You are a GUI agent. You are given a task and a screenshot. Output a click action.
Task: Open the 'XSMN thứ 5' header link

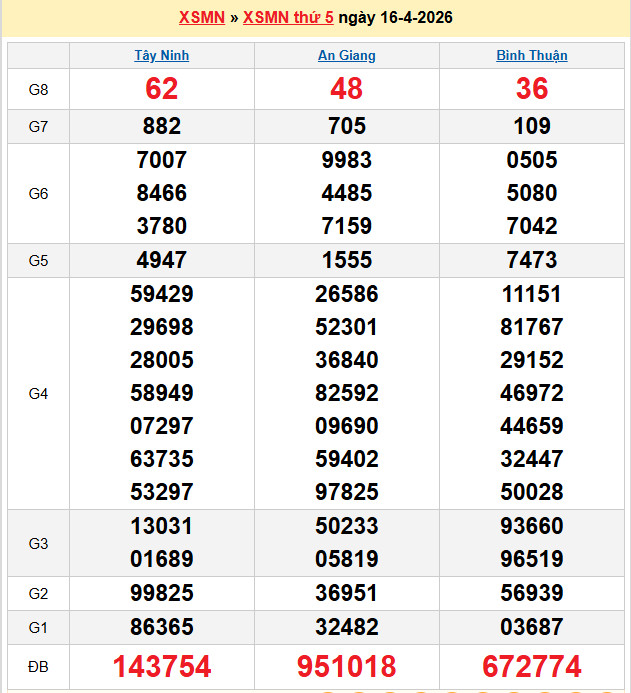coord(288,18)
